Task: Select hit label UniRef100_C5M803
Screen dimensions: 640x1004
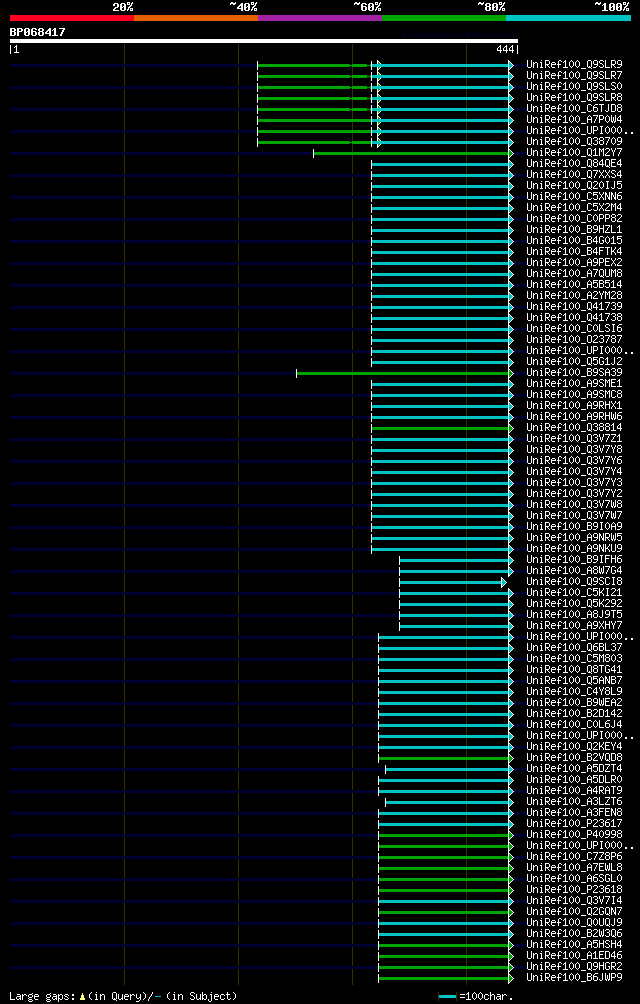Action: (x=574, y=658)
